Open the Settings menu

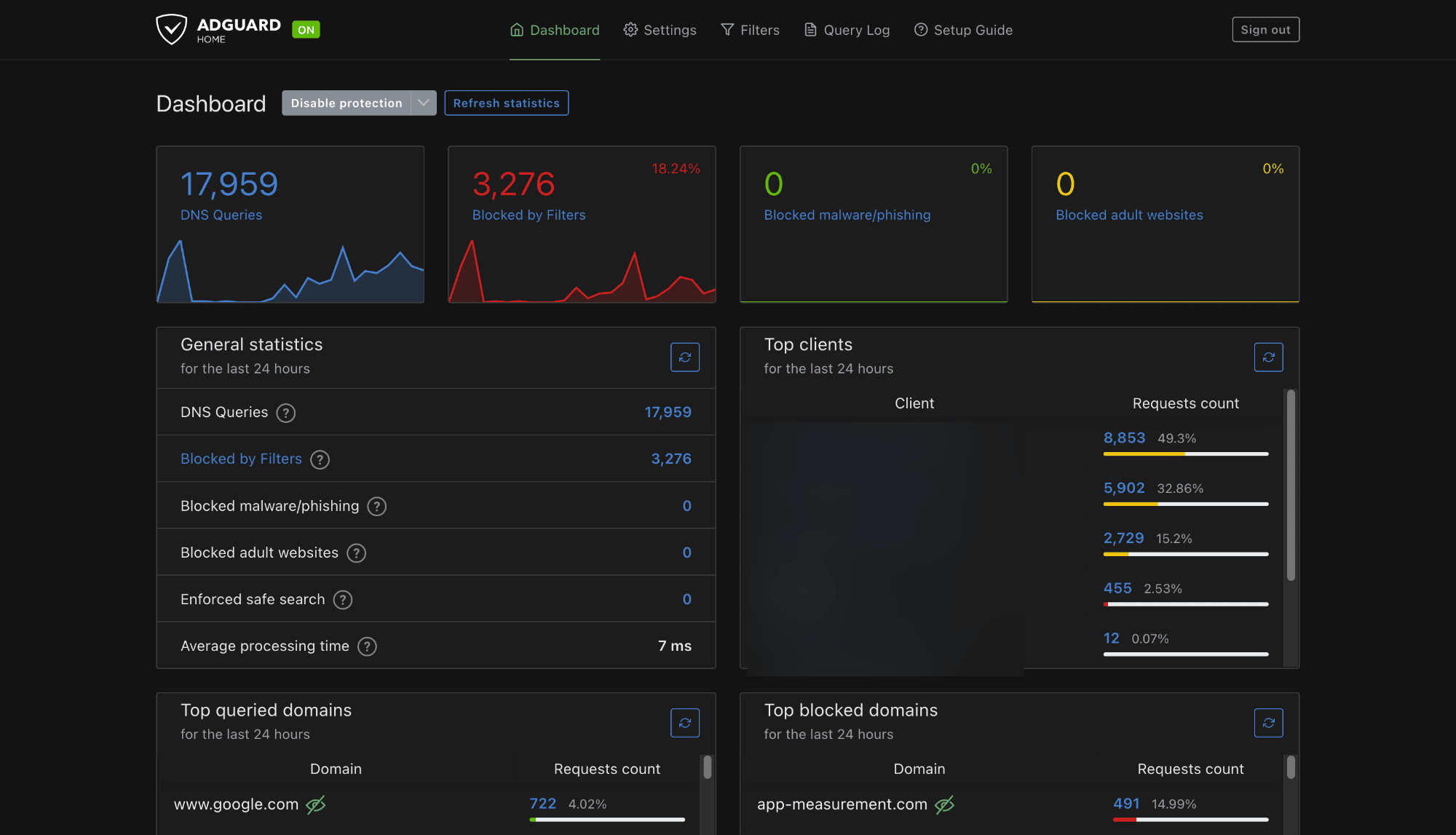pos(660,30)
